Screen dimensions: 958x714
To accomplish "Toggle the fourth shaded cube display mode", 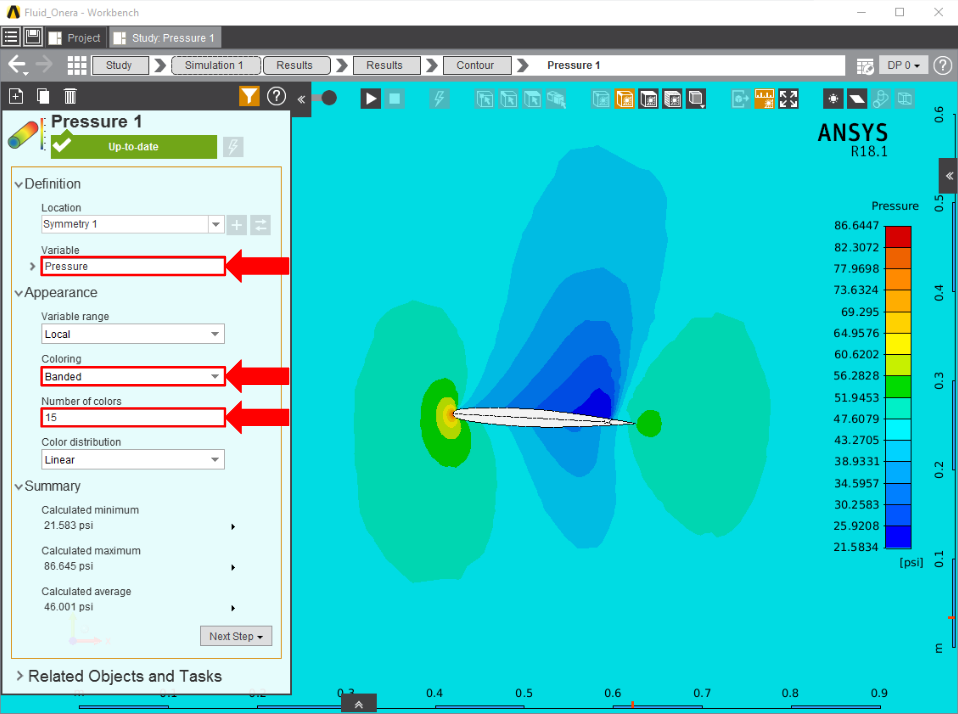I will tap(672, 98).
